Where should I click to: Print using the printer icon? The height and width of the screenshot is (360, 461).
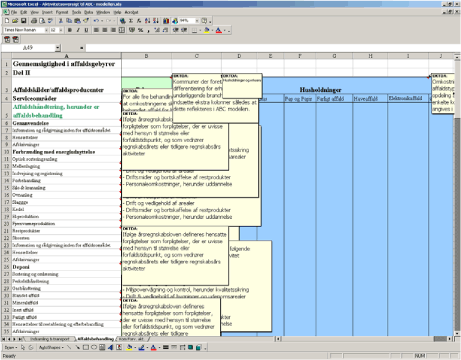pyautogui.click(x=34, y=21)
